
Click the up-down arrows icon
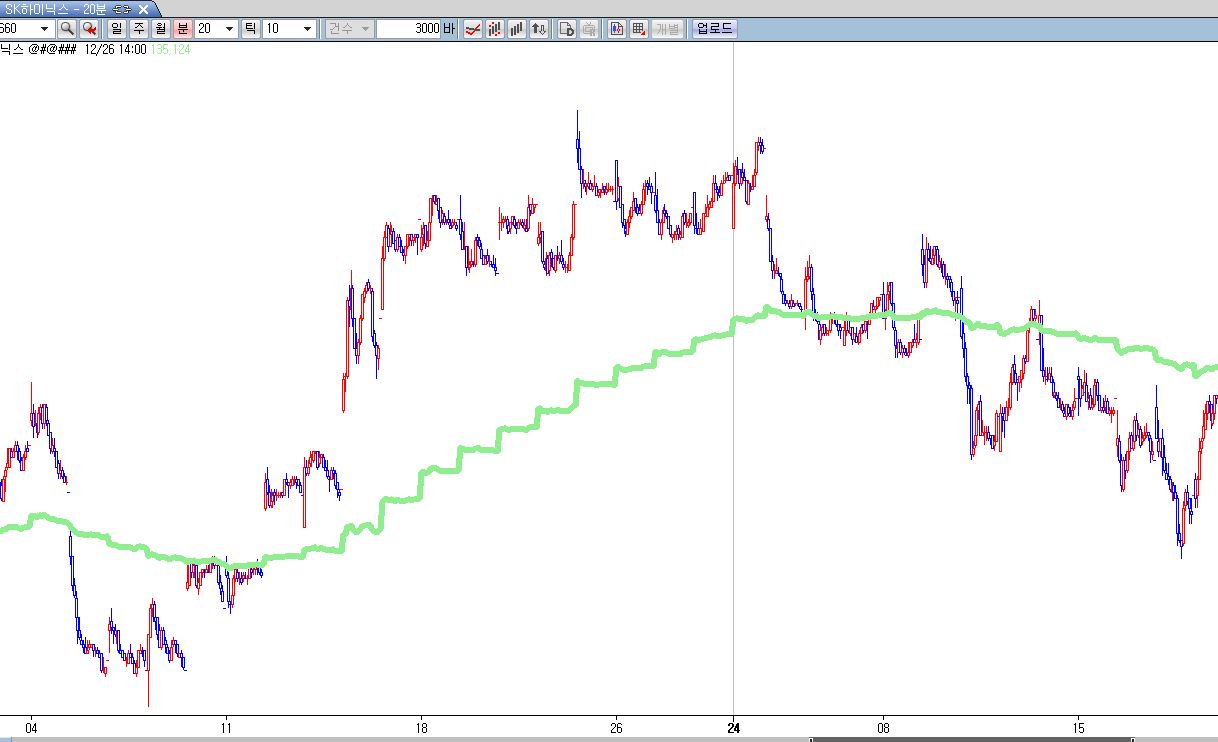(539, 29)
